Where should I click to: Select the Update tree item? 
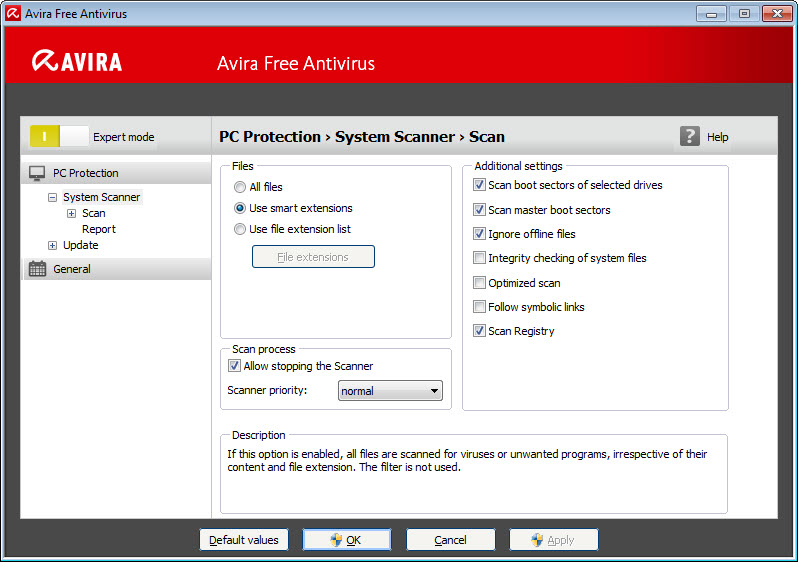pyautogui.click(x=80, y=245)
